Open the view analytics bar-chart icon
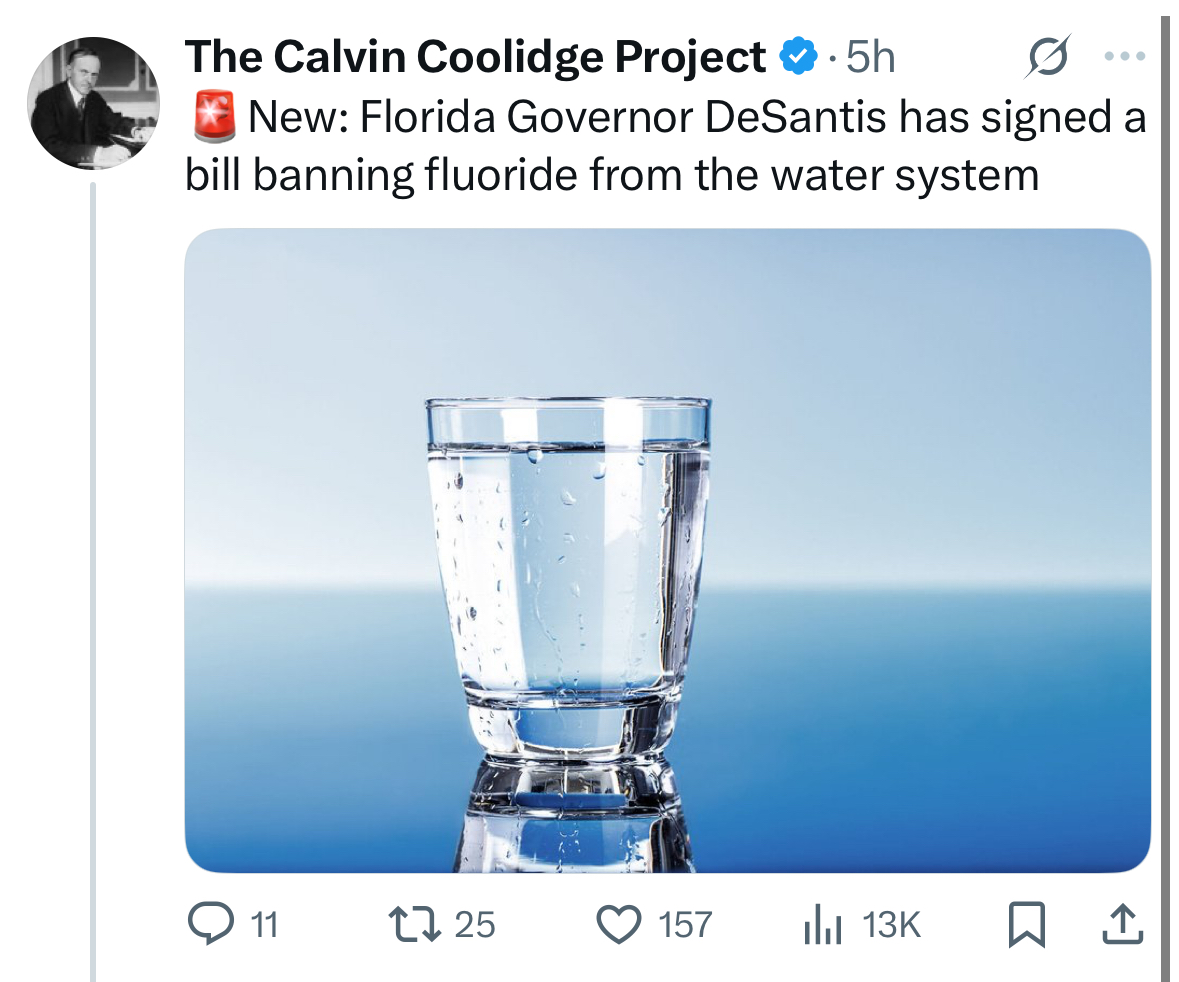 tap(822, 926)
